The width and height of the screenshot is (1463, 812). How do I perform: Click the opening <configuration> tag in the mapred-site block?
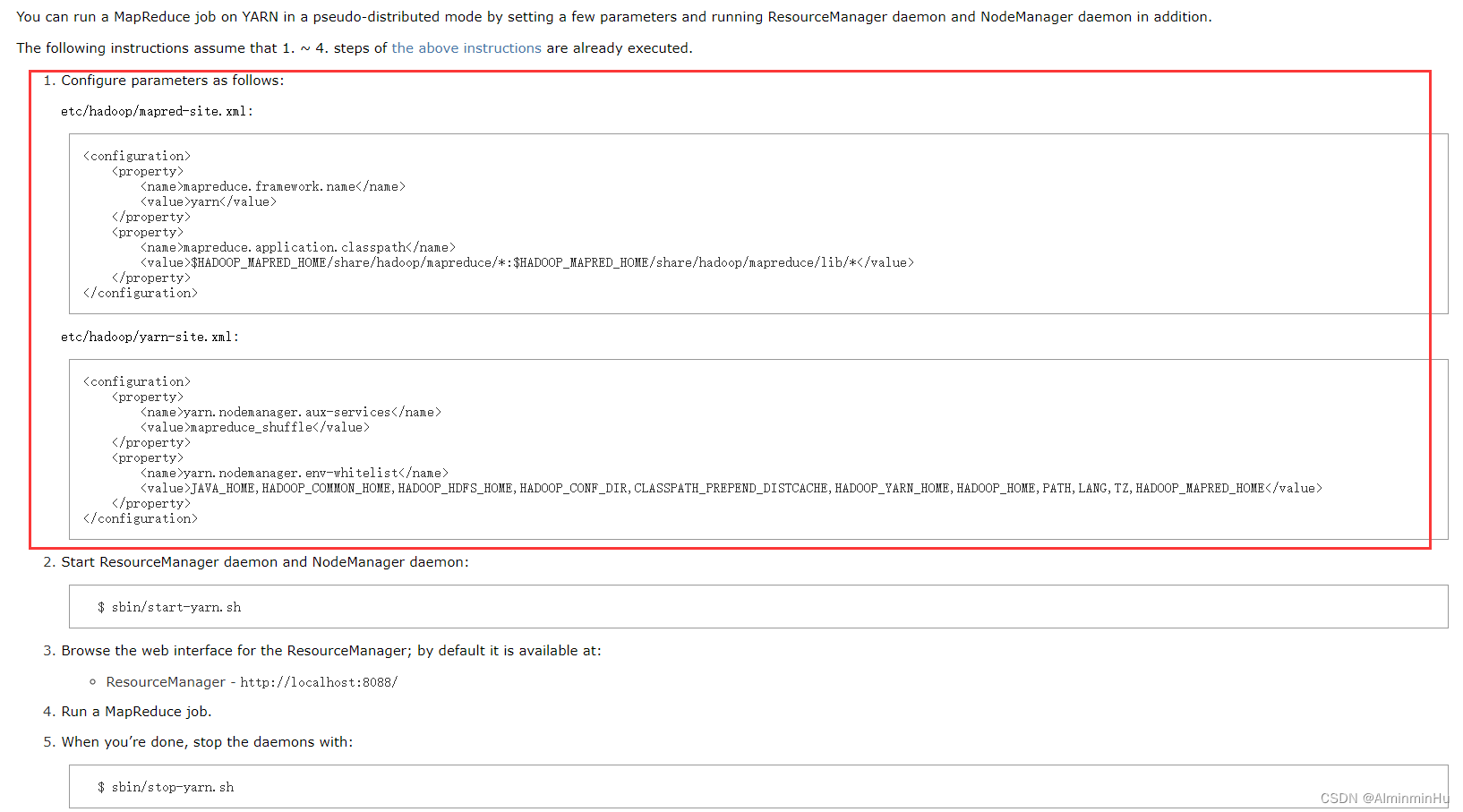click(x=137, y=157)
